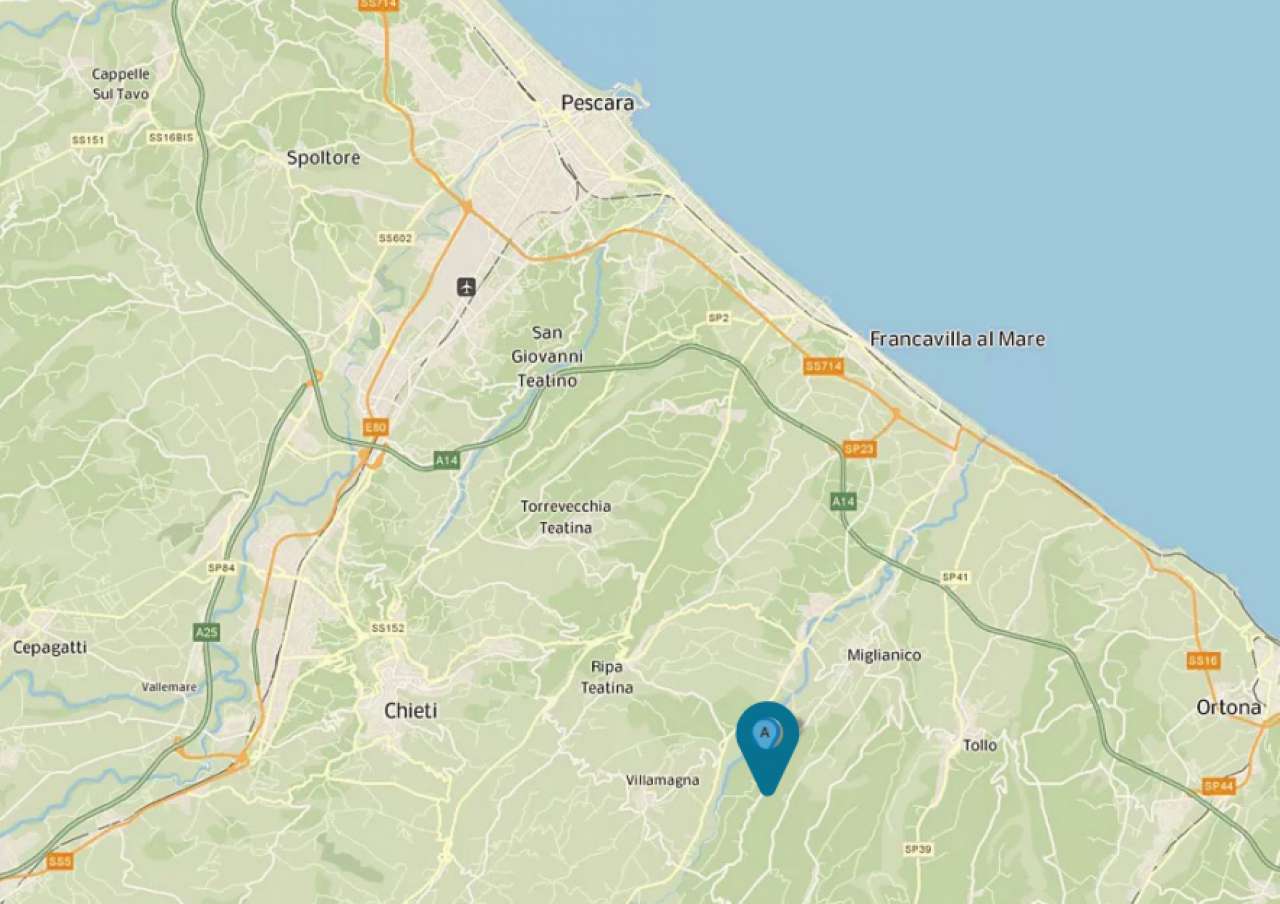Click the Cepagatti town label
Screen dimensions: 1280x904
point(50,648)
